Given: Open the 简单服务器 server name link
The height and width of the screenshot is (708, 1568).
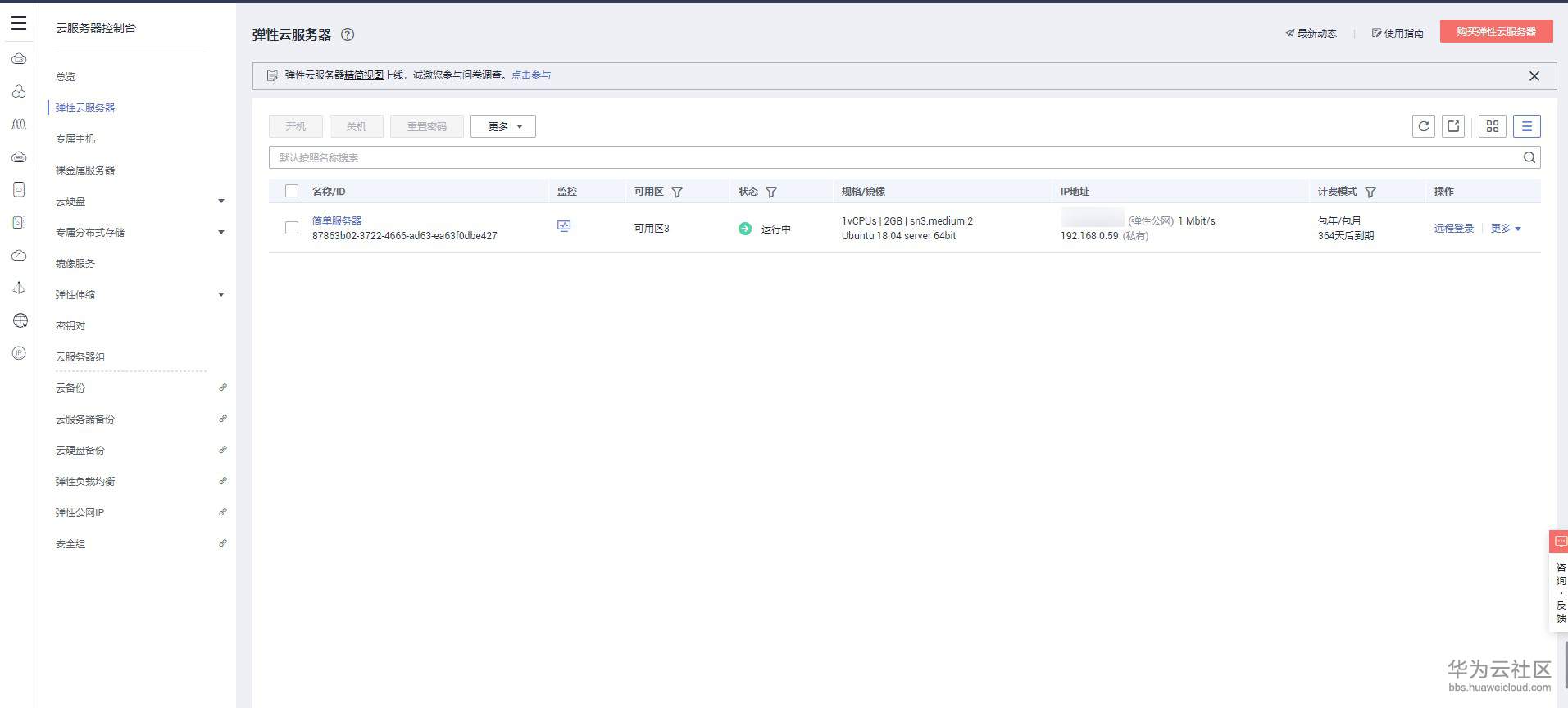Looking at the screenshot, I should coord(337,220).
